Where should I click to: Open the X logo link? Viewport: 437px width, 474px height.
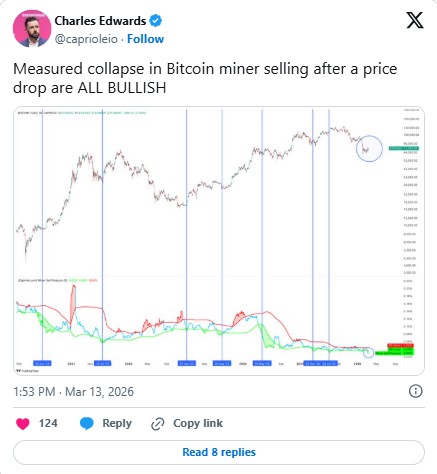(x=415, y=20)
